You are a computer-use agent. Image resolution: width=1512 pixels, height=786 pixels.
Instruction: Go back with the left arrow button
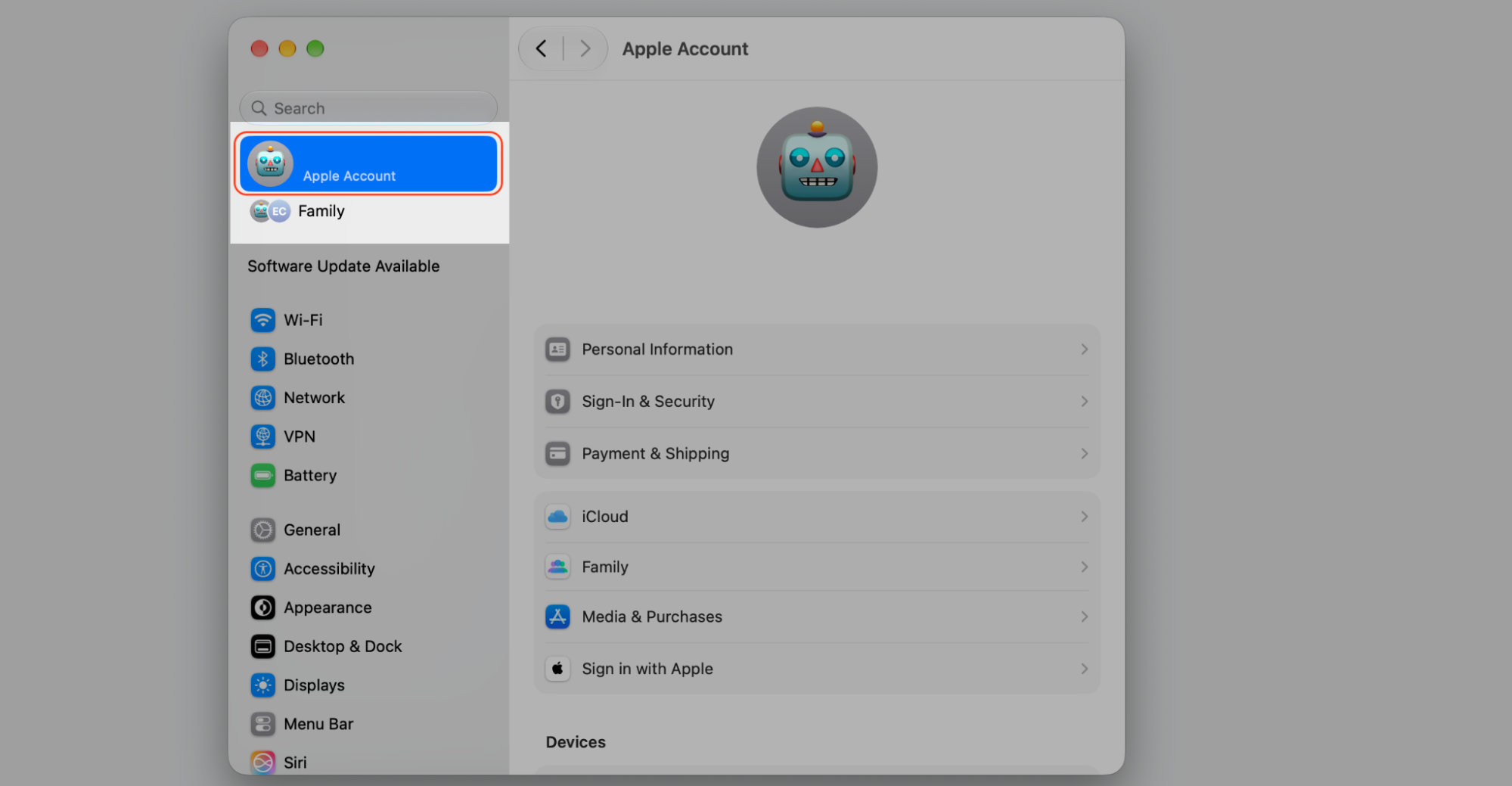[x=542, y=49]
